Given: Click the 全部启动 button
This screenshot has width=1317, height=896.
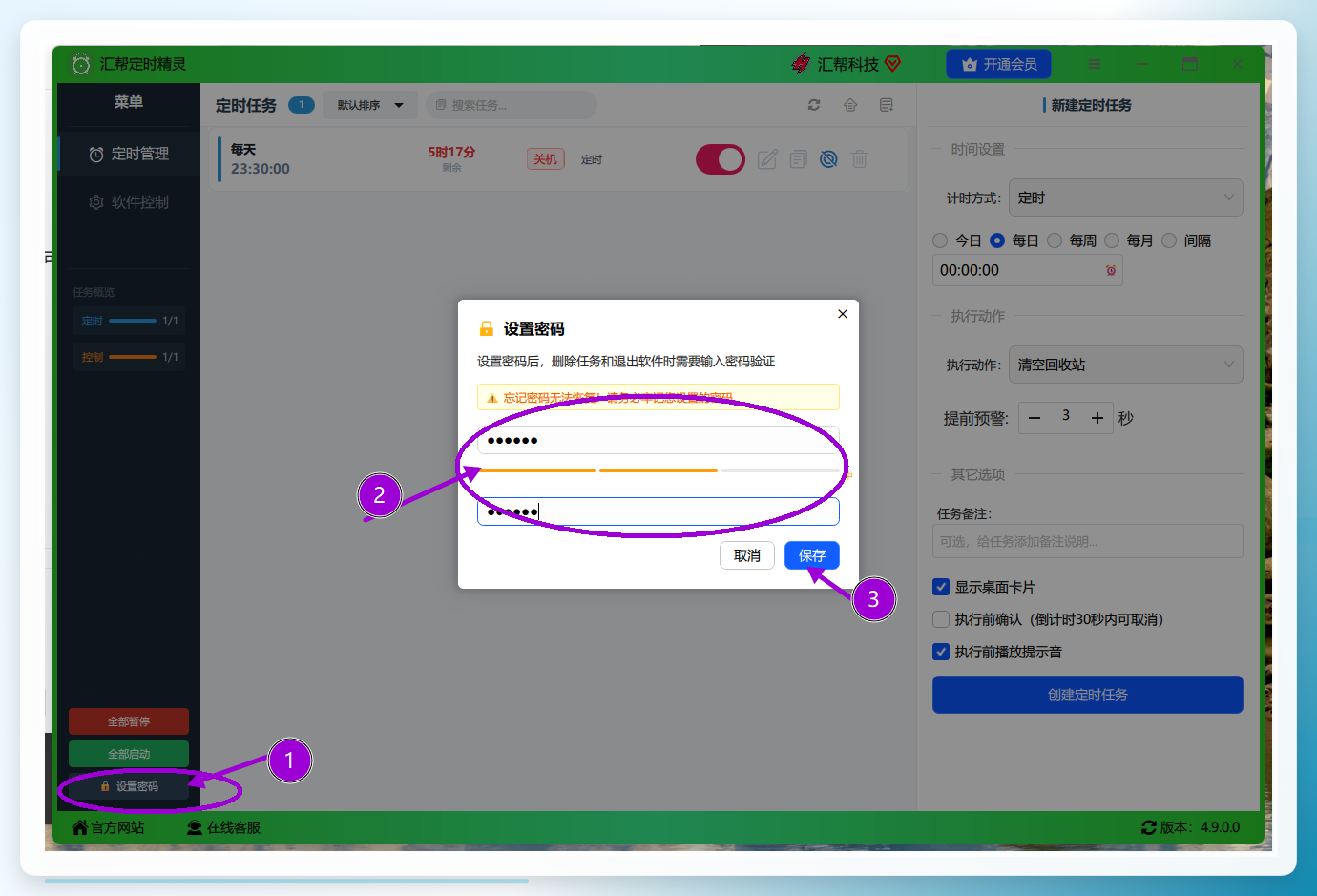Looking at the screenshot, I should tap(129, 754).
